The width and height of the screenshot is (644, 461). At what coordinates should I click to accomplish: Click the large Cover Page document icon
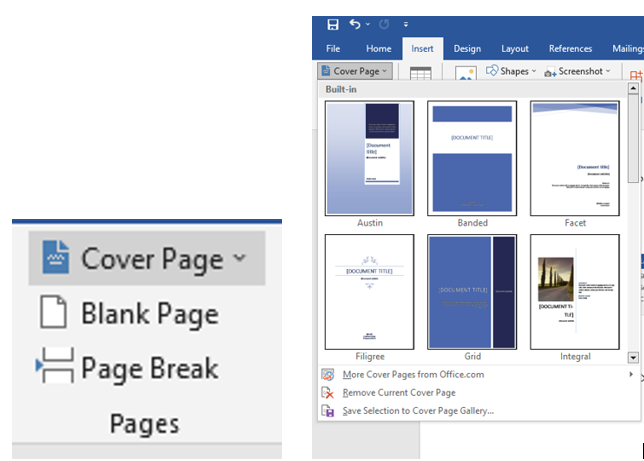pos(55,257)
